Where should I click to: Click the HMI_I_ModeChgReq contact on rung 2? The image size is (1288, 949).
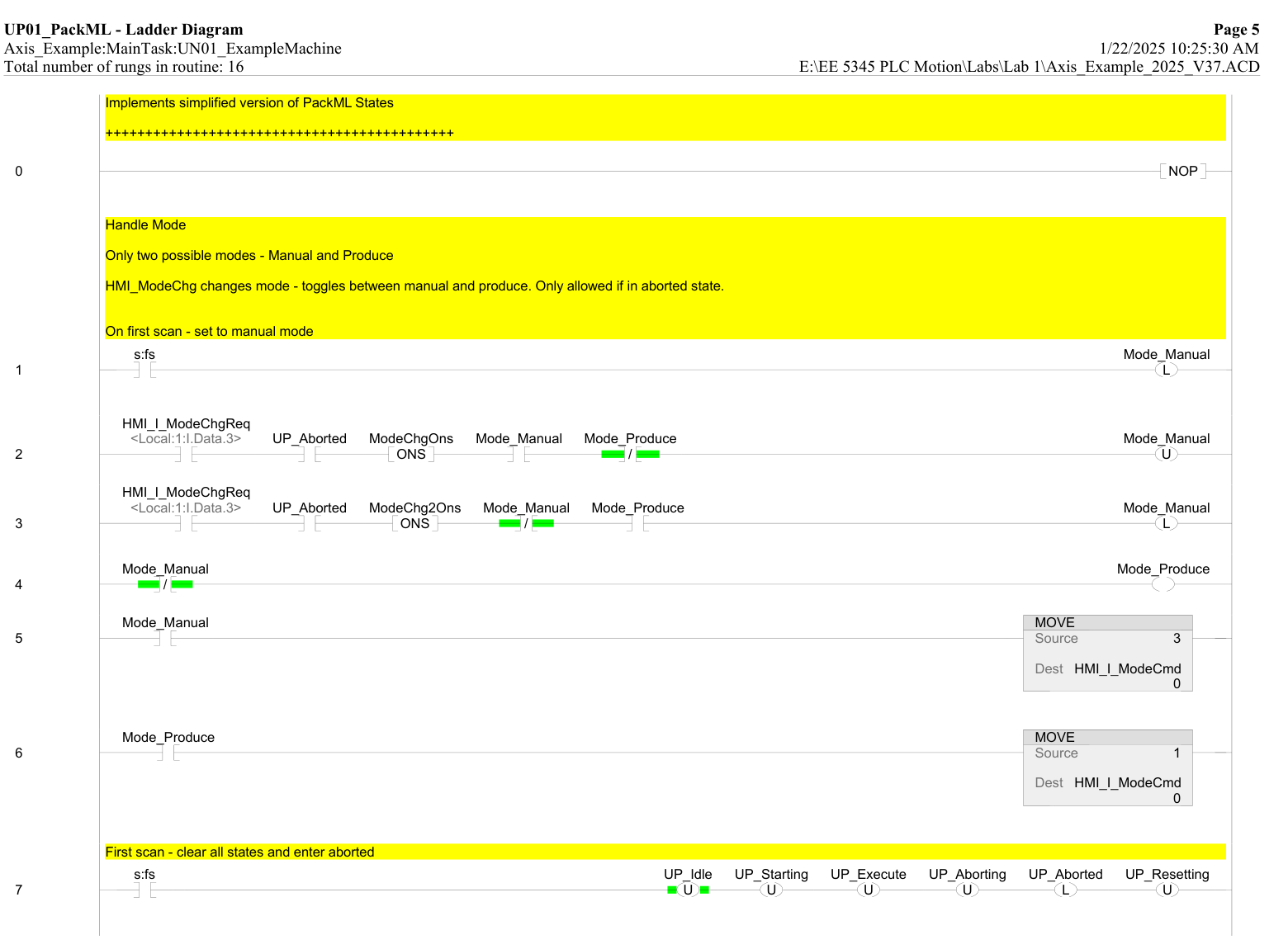pos(186,454)
